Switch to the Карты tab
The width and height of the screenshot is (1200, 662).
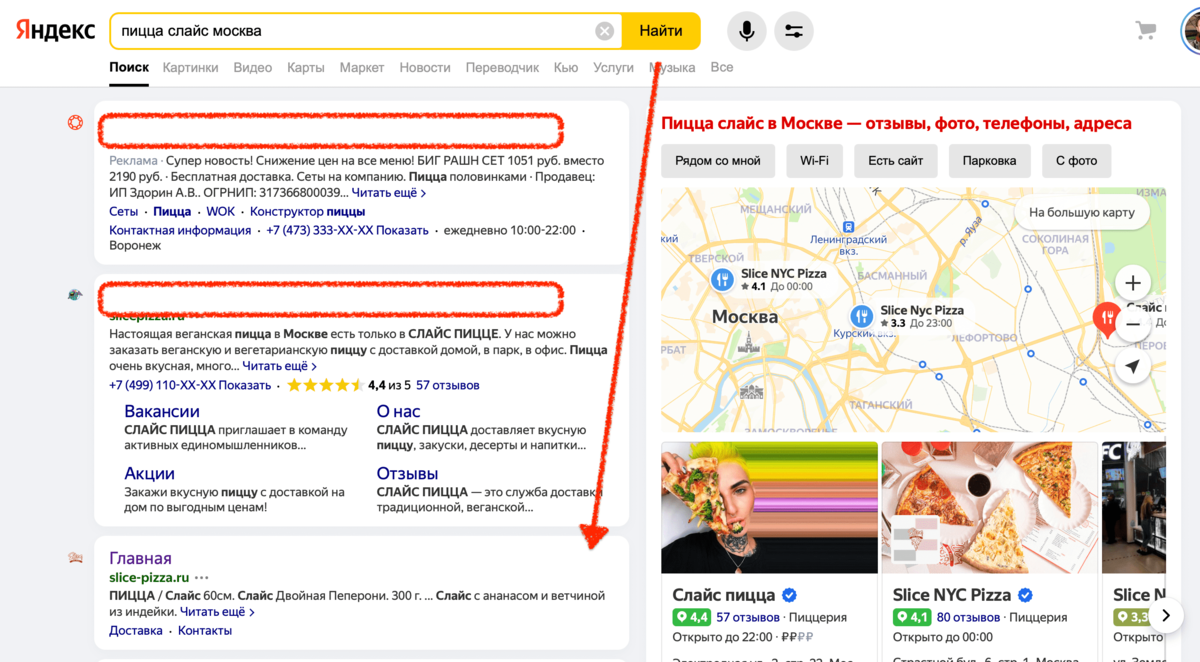click(306, 68)
